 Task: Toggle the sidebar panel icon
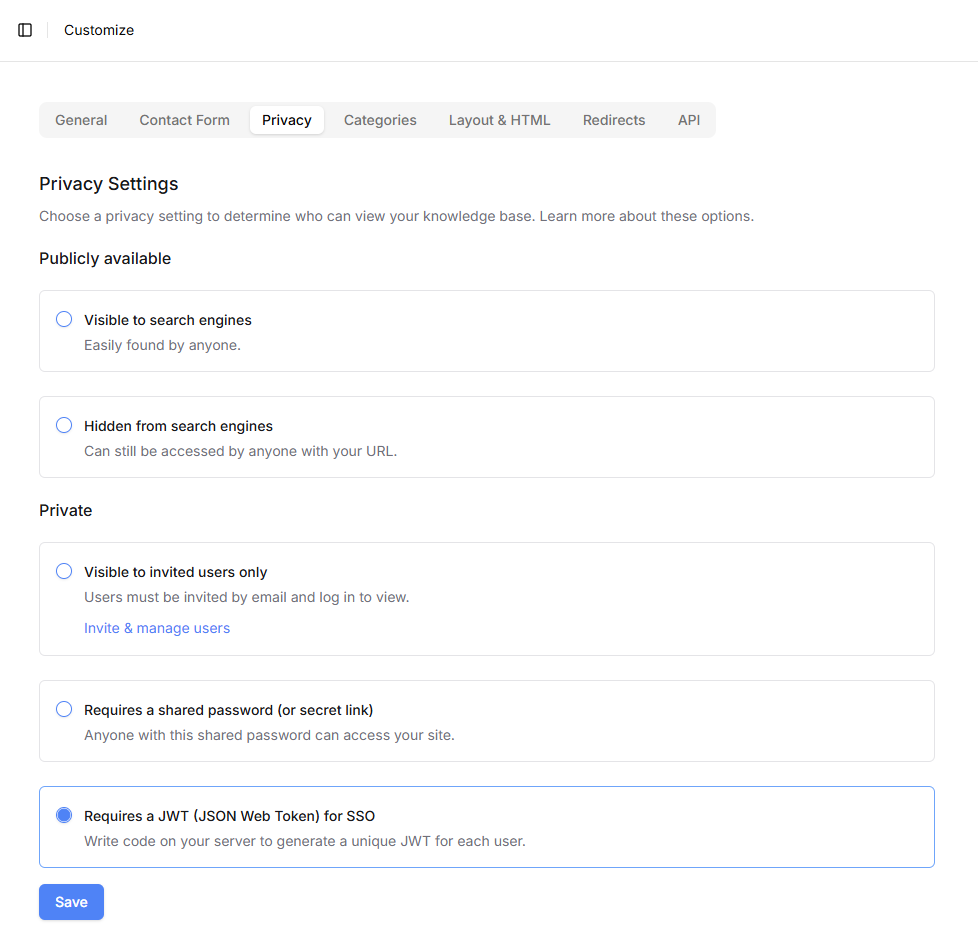25,30
